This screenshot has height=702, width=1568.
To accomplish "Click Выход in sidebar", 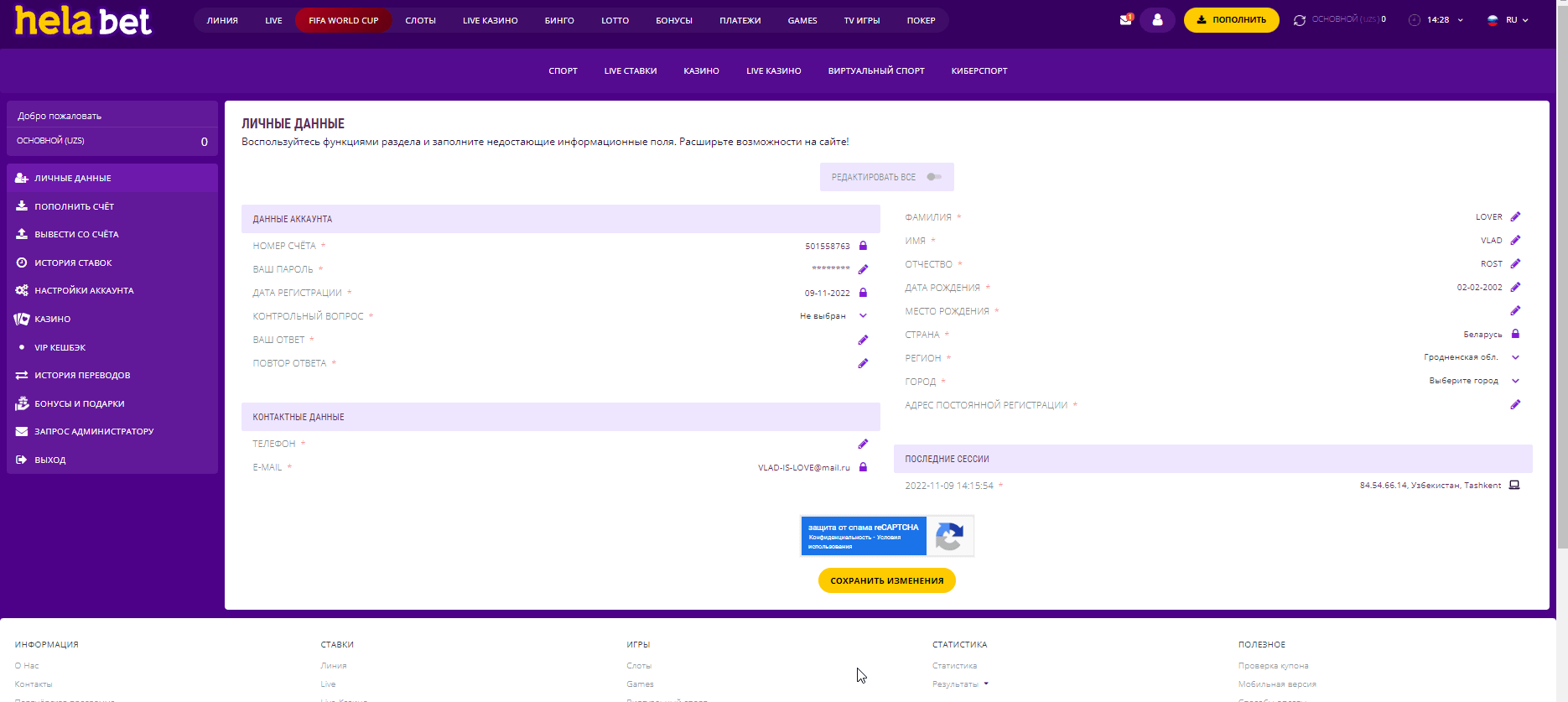I will click(x=112, y=460).
